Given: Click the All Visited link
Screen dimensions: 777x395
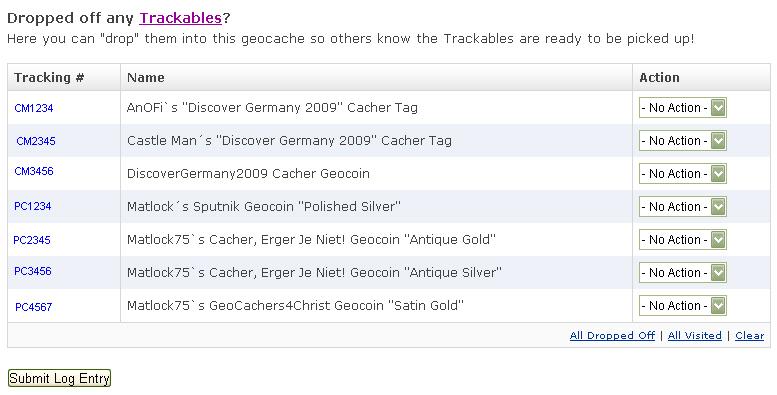Looking at the screenshot, I should [x=694, y=336].
